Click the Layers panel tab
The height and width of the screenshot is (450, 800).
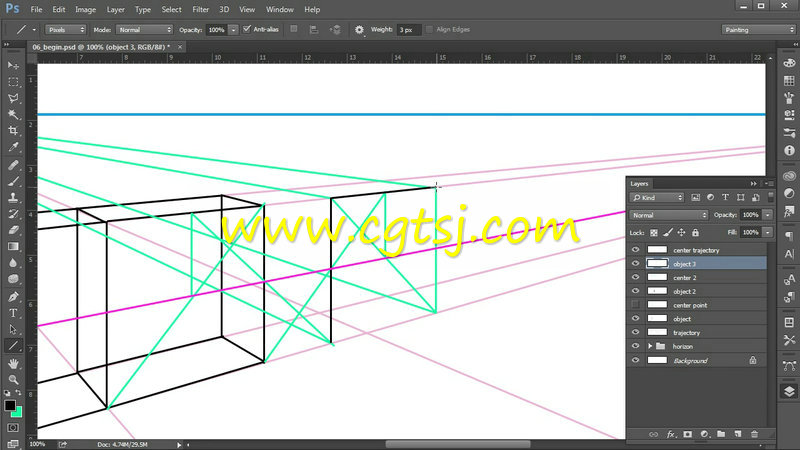(639, 184)
